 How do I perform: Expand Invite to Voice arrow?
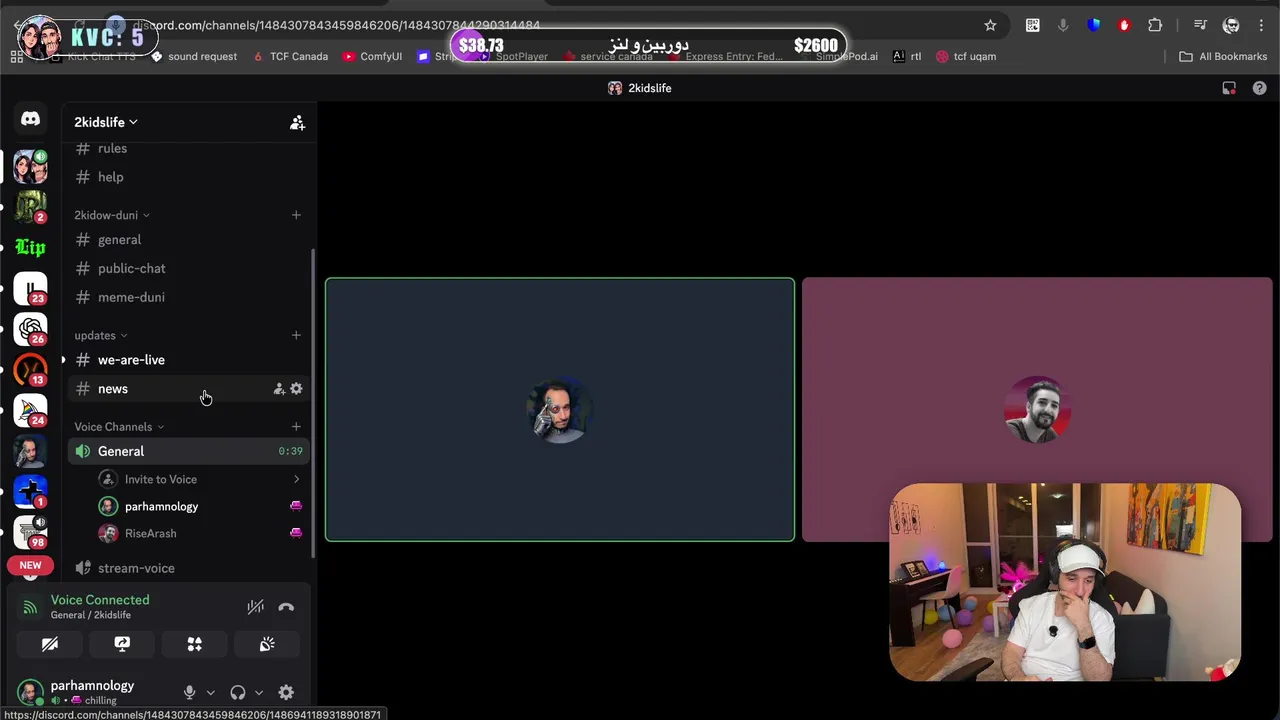click(296, 480)
